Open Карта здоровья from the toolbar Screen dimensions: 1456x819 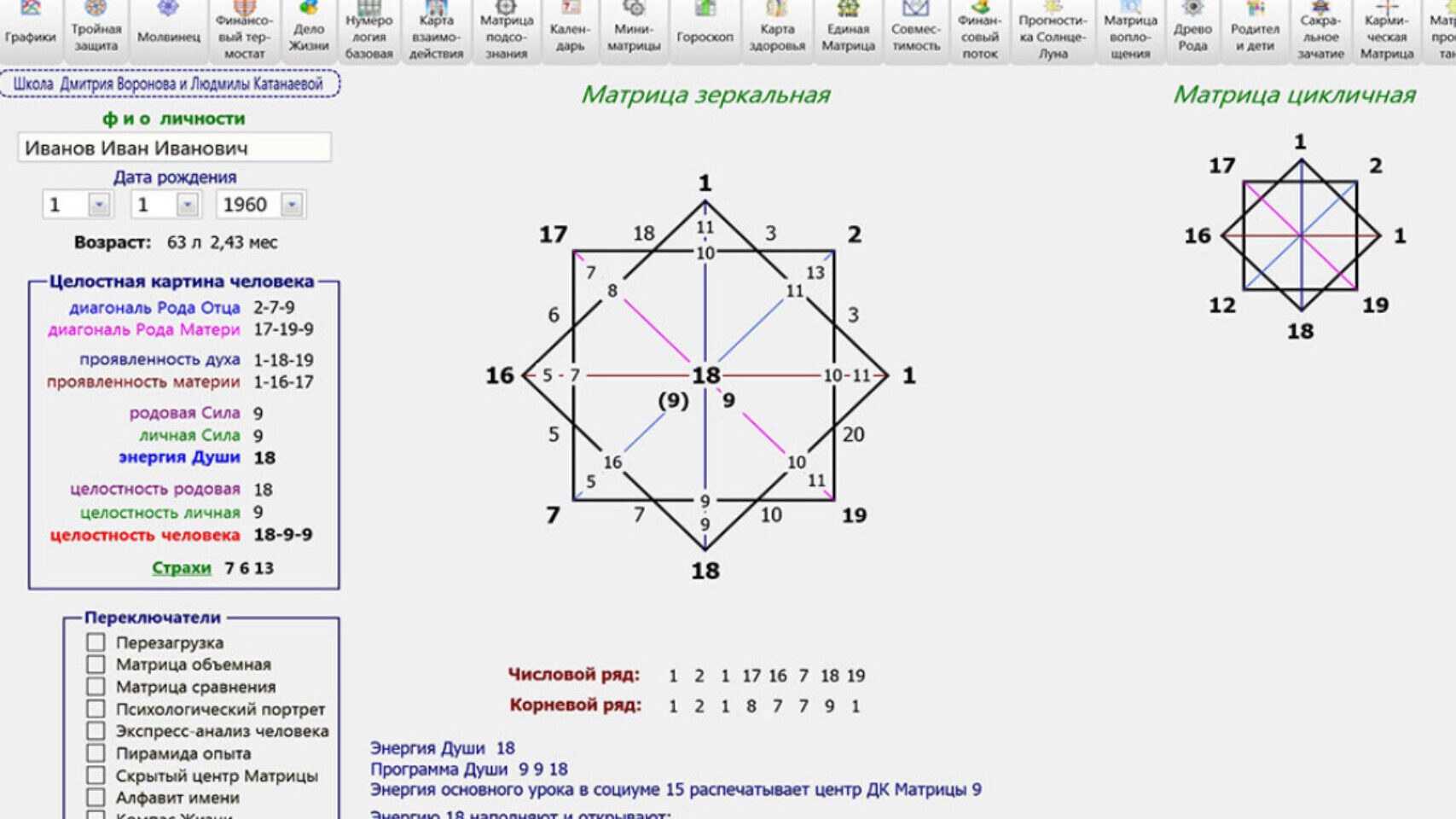pos(776,27)
